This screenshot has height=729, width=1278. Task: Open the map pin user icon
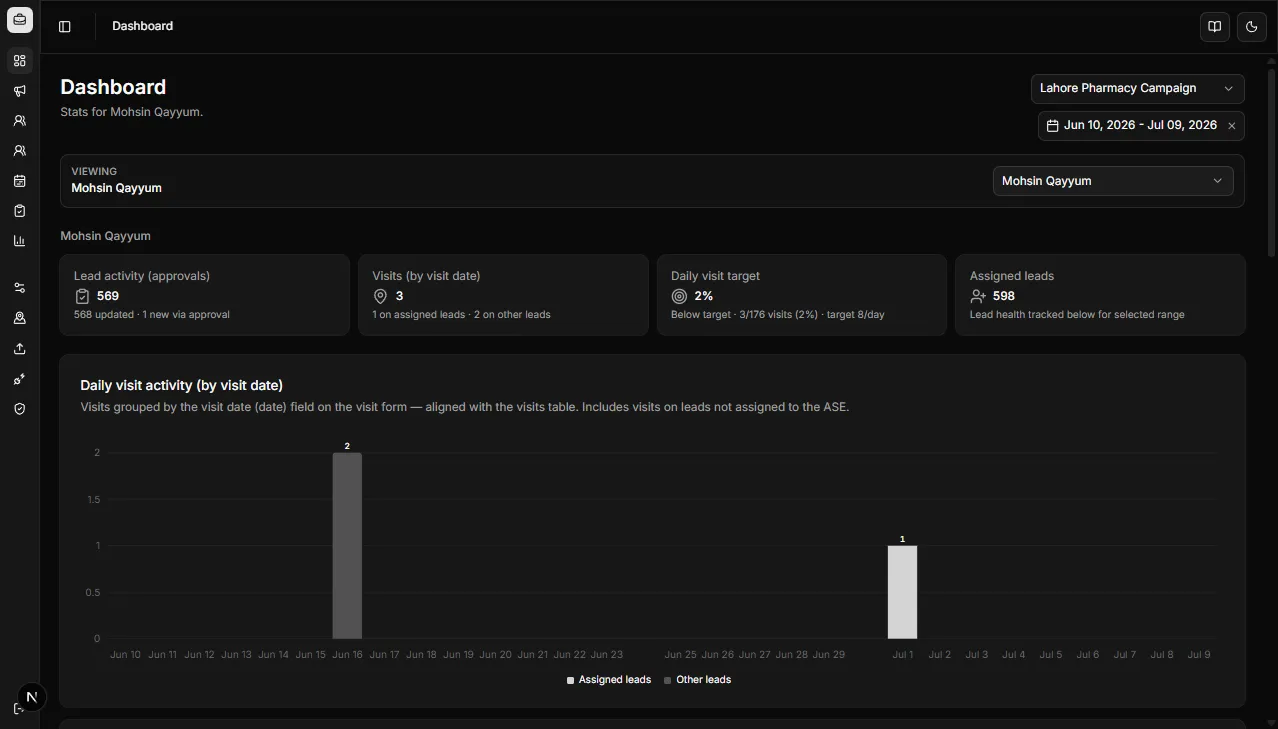pyautogui.click(x=20, y=318)
